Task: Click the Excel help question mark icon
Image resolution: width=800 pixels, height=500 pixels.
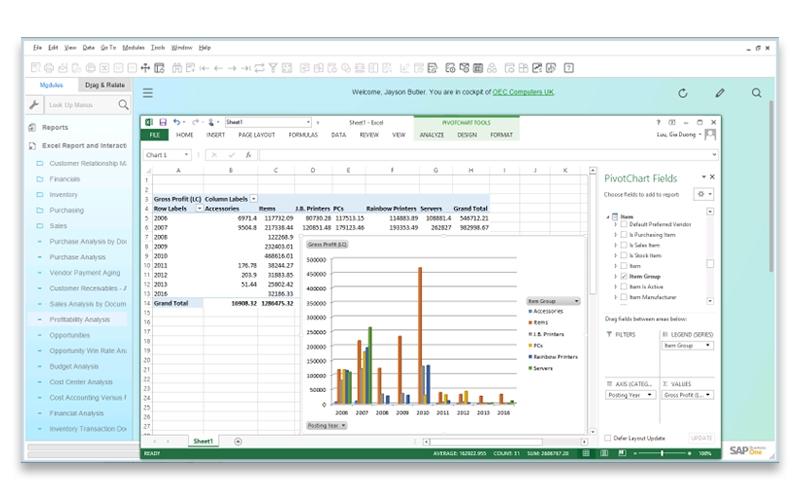Action: tap(658, 122)
